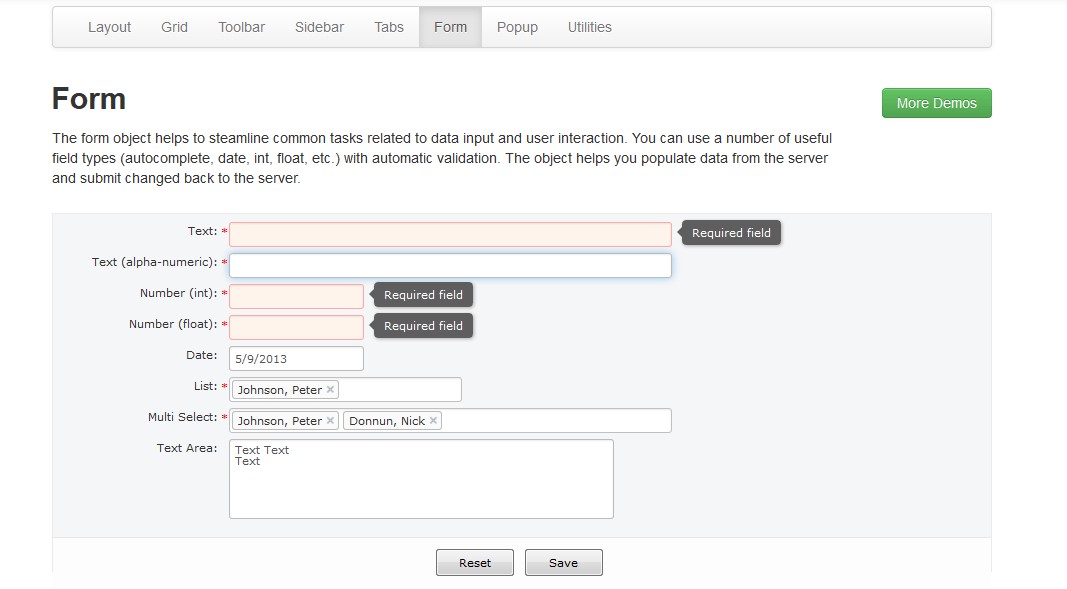Select the Form tab
Image resolution: width=1067 pixels, height=589 pixels.
pyautogui.click(x=450, y=27)
